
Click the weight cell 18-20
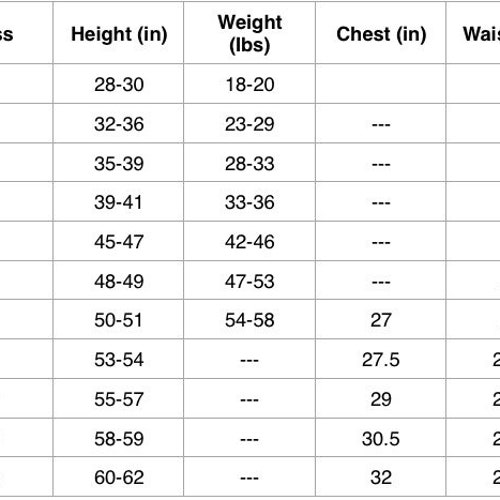coord(250,84)
